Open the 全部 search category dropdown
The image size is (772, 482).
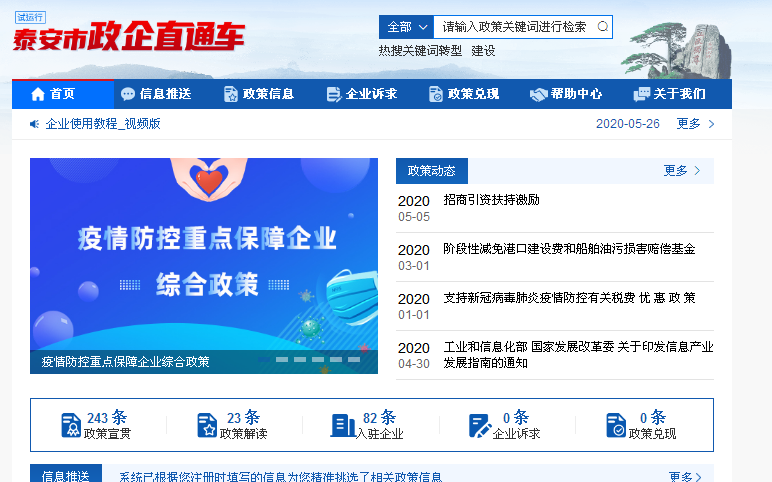click(x=406, y=27)
